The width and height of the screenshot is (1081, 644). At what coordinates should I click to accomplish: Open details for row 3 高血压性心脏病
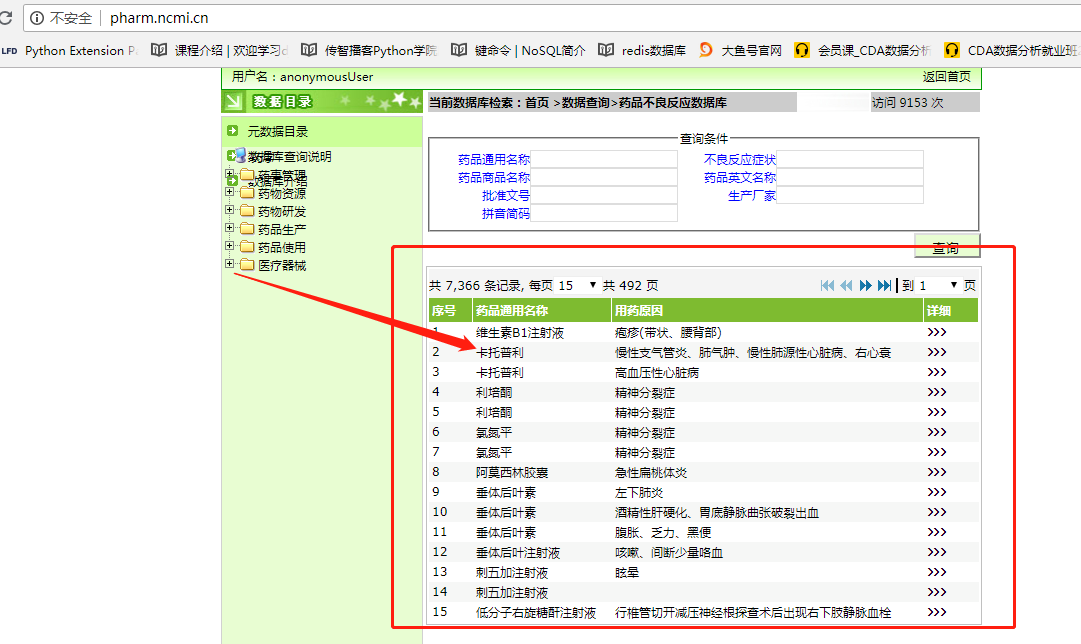tap(937, 372)
